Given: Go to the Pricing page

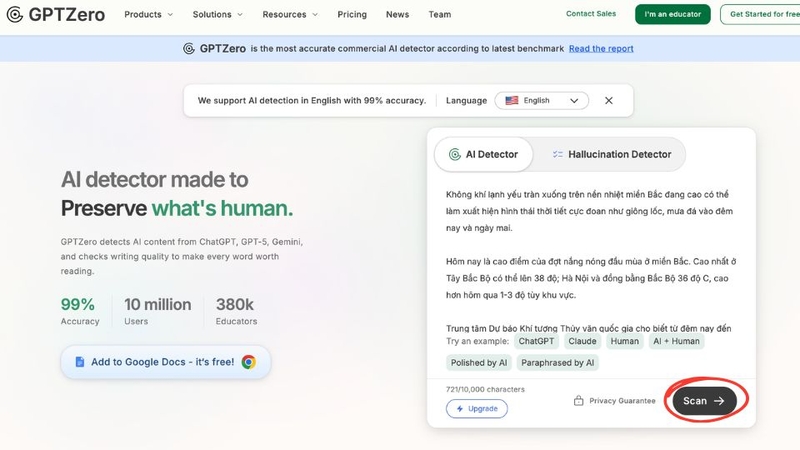Looking at the screenshot, I should coord(352,14).
